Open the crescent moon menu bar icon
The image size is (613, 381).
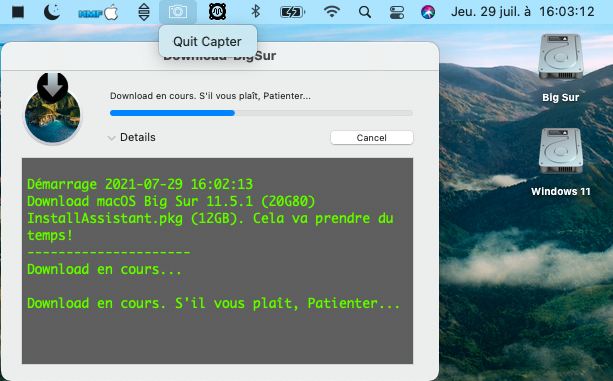(x=52, y=12)
